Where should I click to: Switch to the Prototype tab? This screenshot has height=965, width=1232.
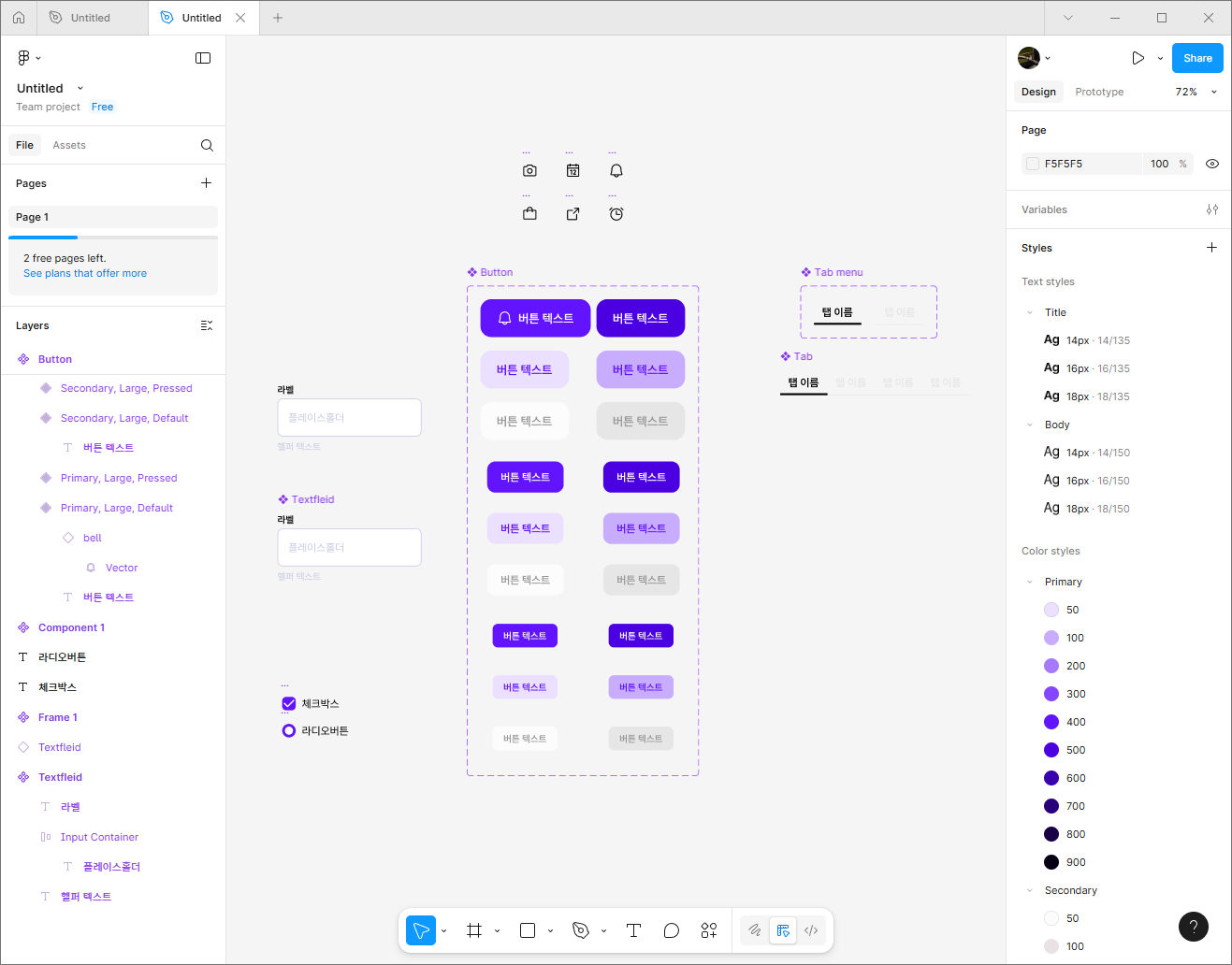pyautogui.click(x=1099, y=92)
